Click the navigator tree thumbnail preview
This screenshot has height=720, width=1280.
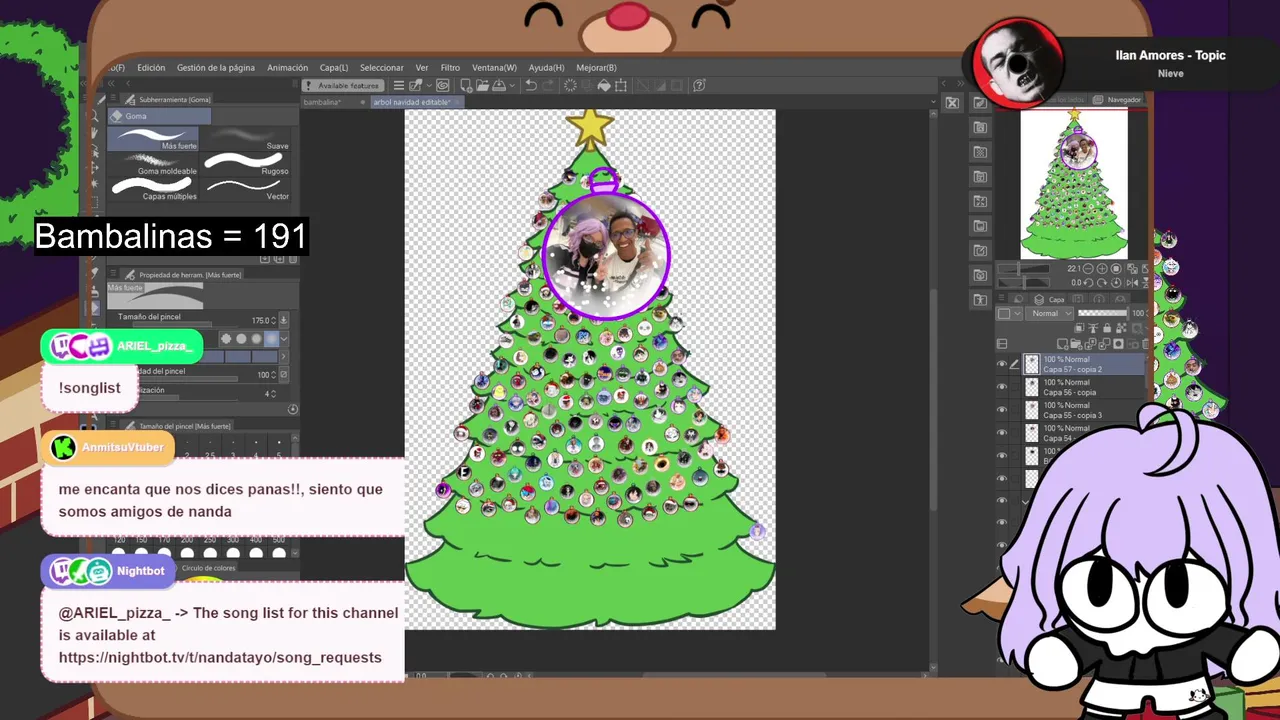pyautogui.click(x=1074, y=184)
